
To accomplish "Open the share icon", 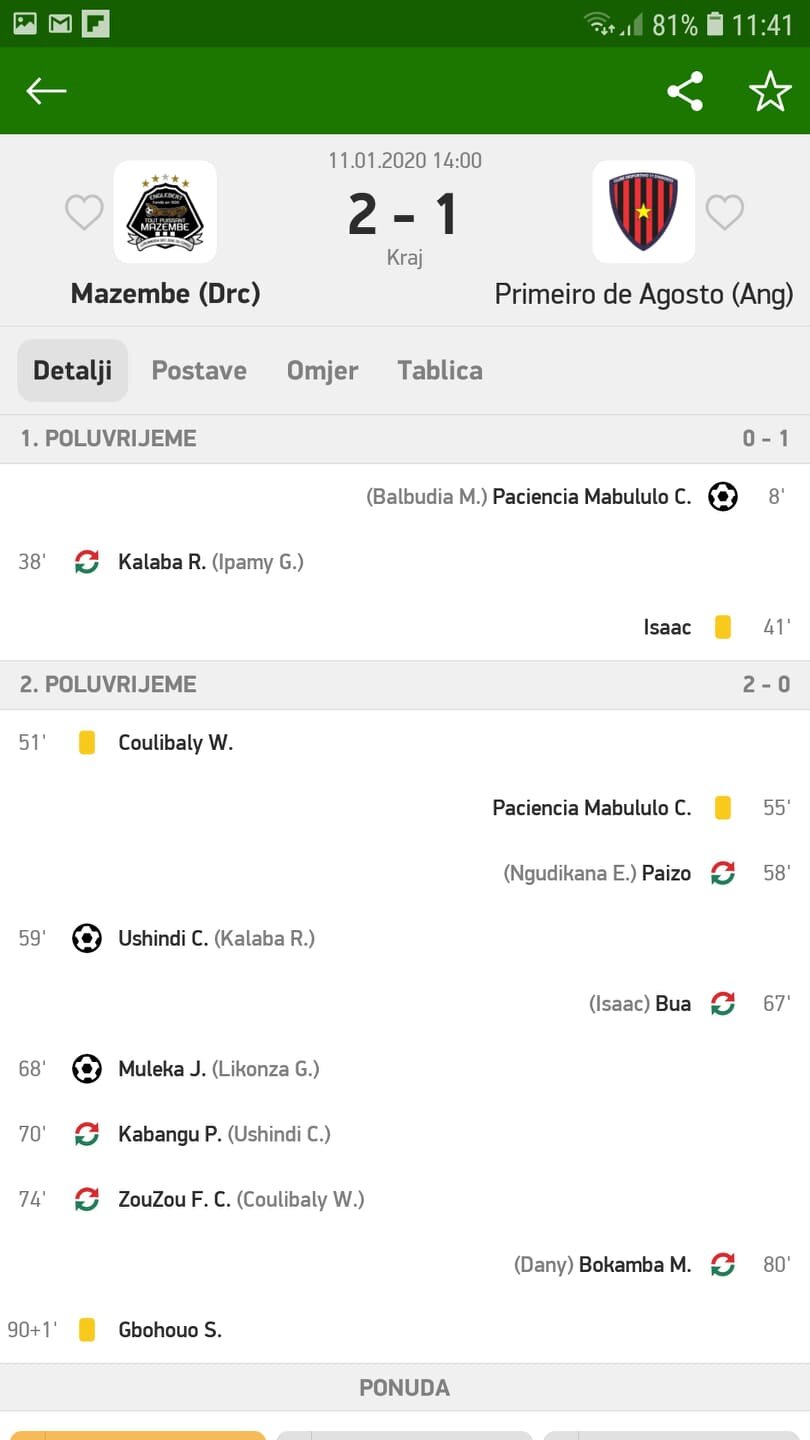I will tap(685, 91).
